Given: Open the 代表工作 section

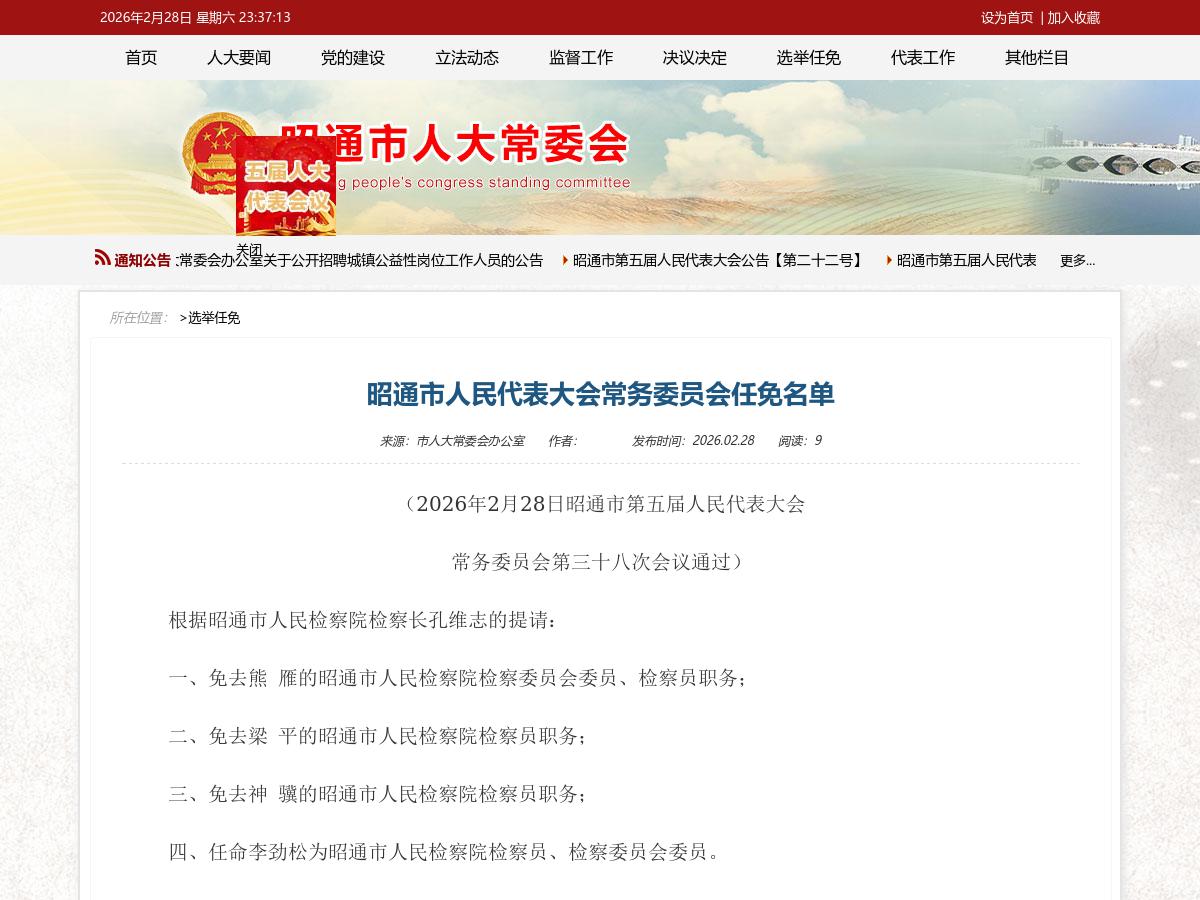Looking at the screenshot, I should click(922, 58).
